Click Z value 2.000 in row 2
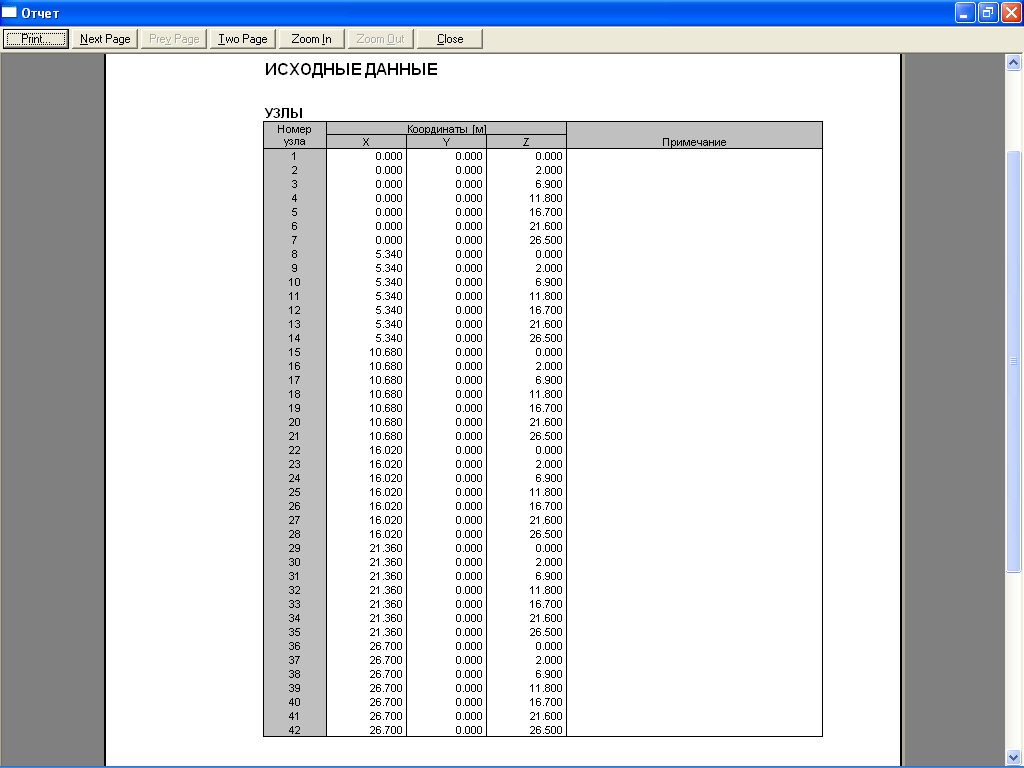Viewport: 1024px width, 768px height. tap(549, 170)
